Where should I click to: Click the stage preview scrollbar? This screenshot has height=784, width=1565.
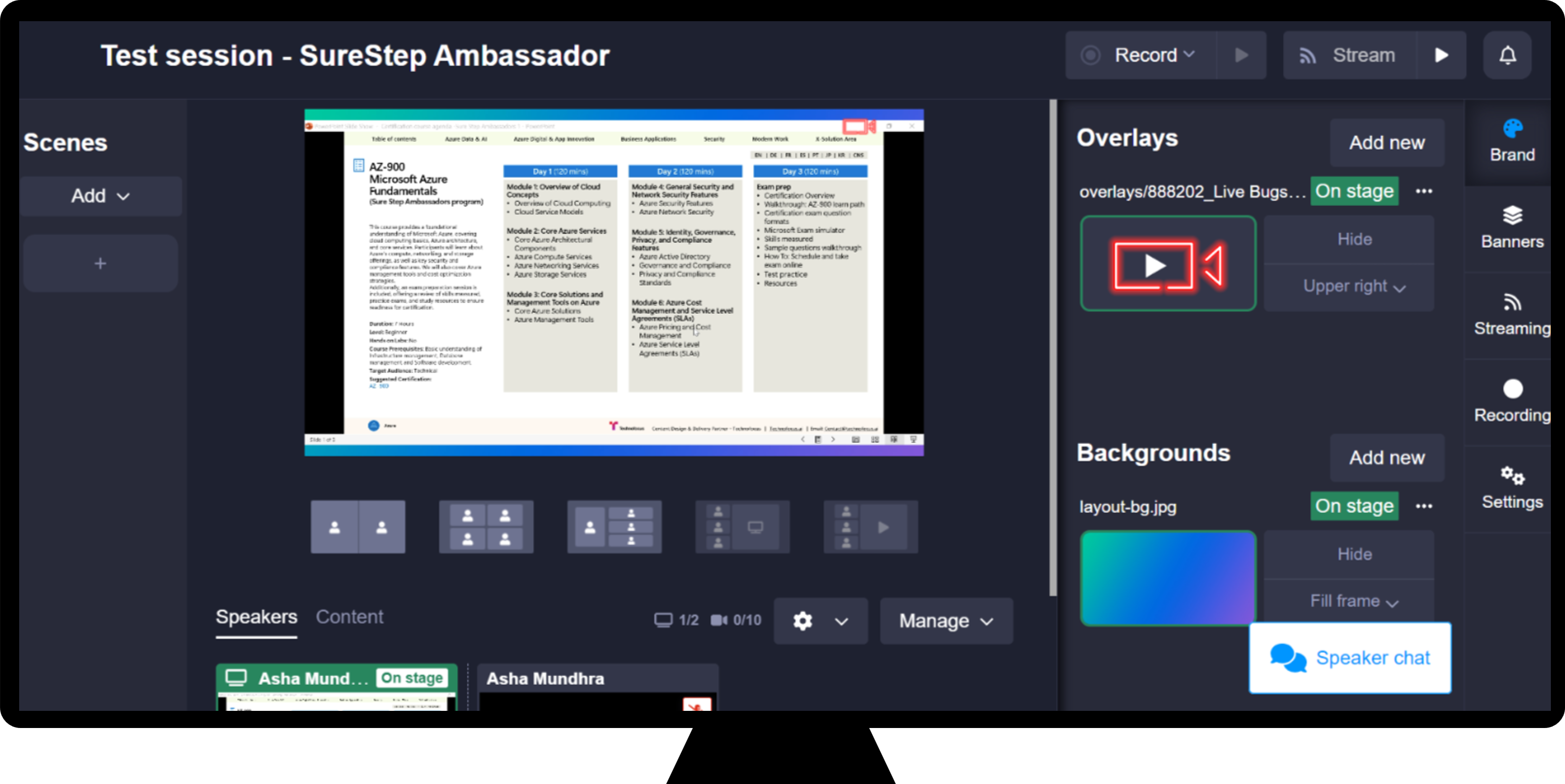(x=1053, y=348)
